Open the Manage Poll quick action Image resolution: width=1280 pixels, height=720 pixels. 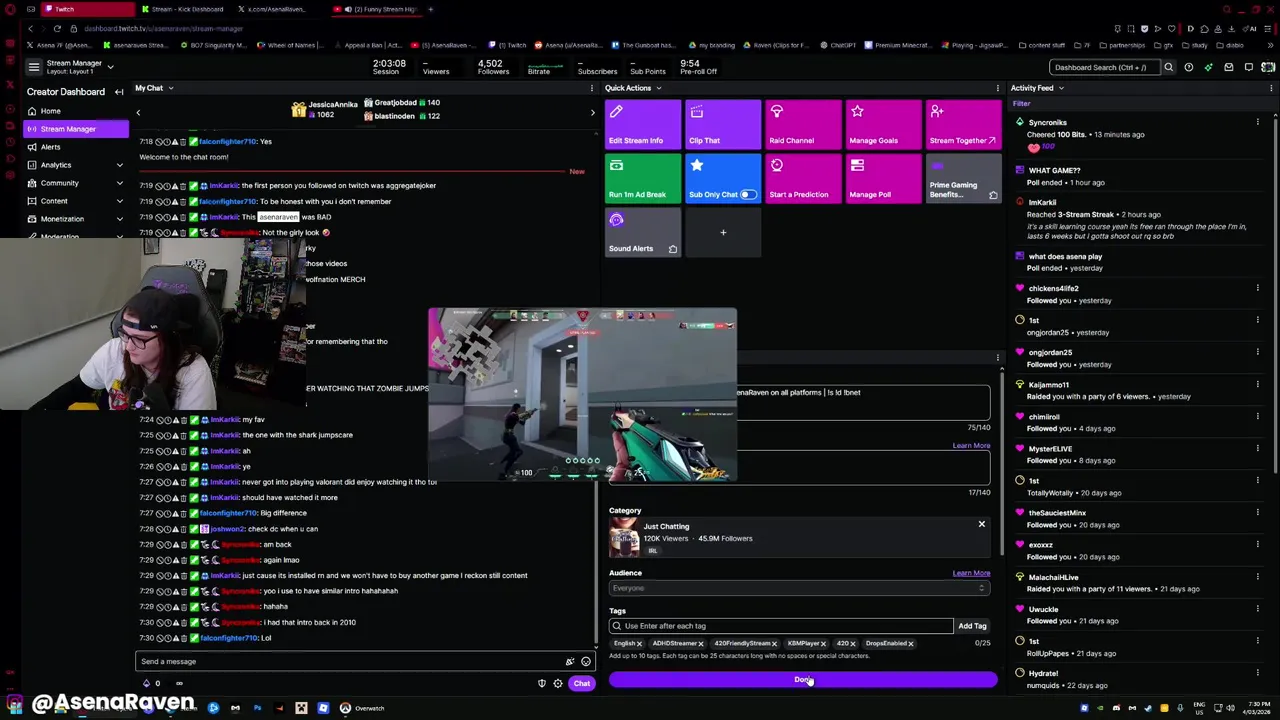point(883,179)
